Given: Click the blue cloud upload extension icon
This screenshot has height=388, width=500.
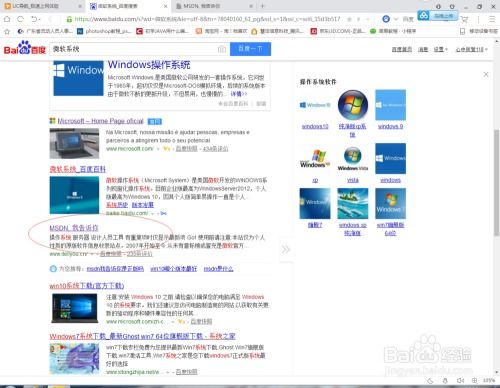Looking at the screenshot, I should [423, 16].
